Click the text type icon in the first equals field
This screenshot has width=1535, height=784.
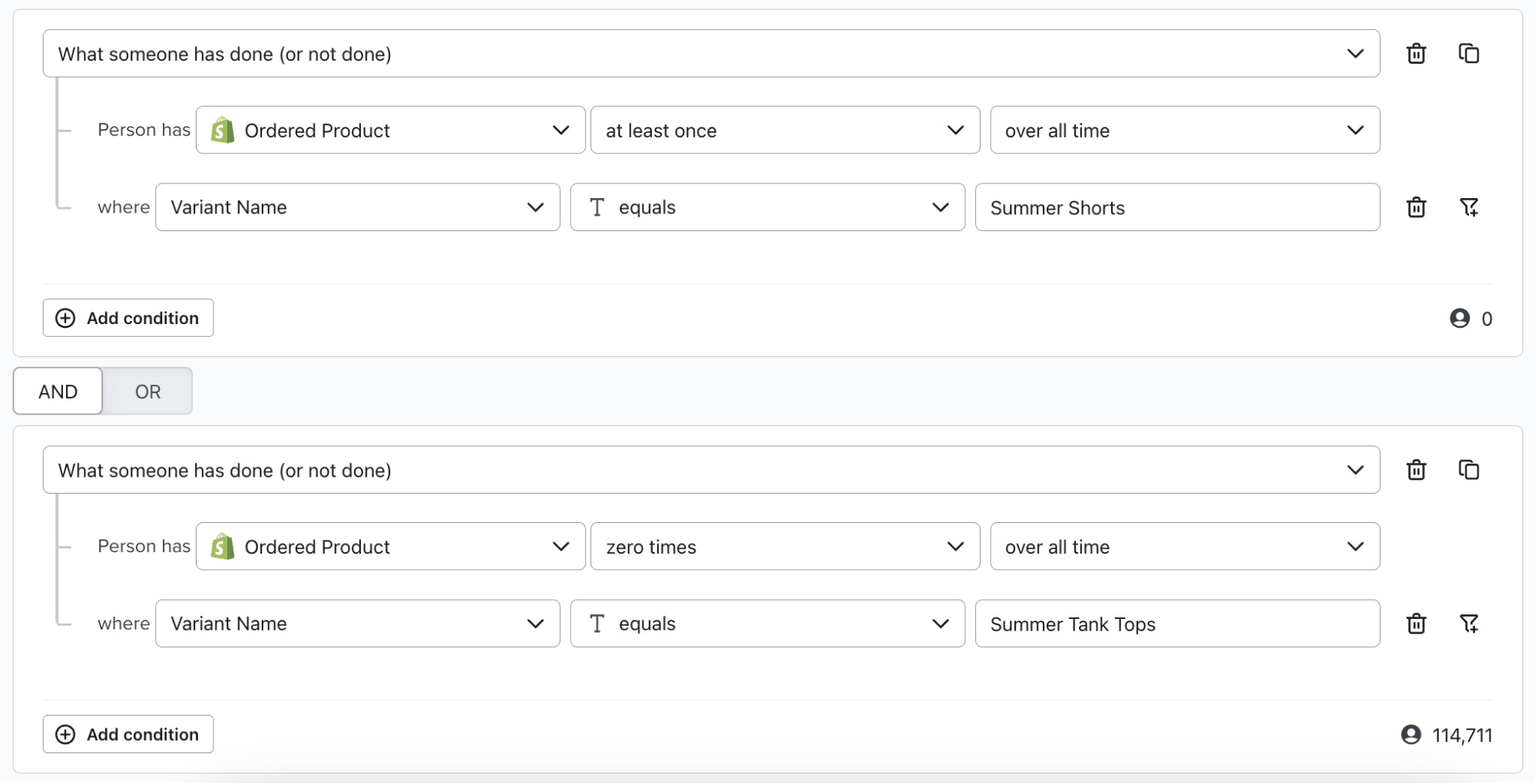coord(597,207)
